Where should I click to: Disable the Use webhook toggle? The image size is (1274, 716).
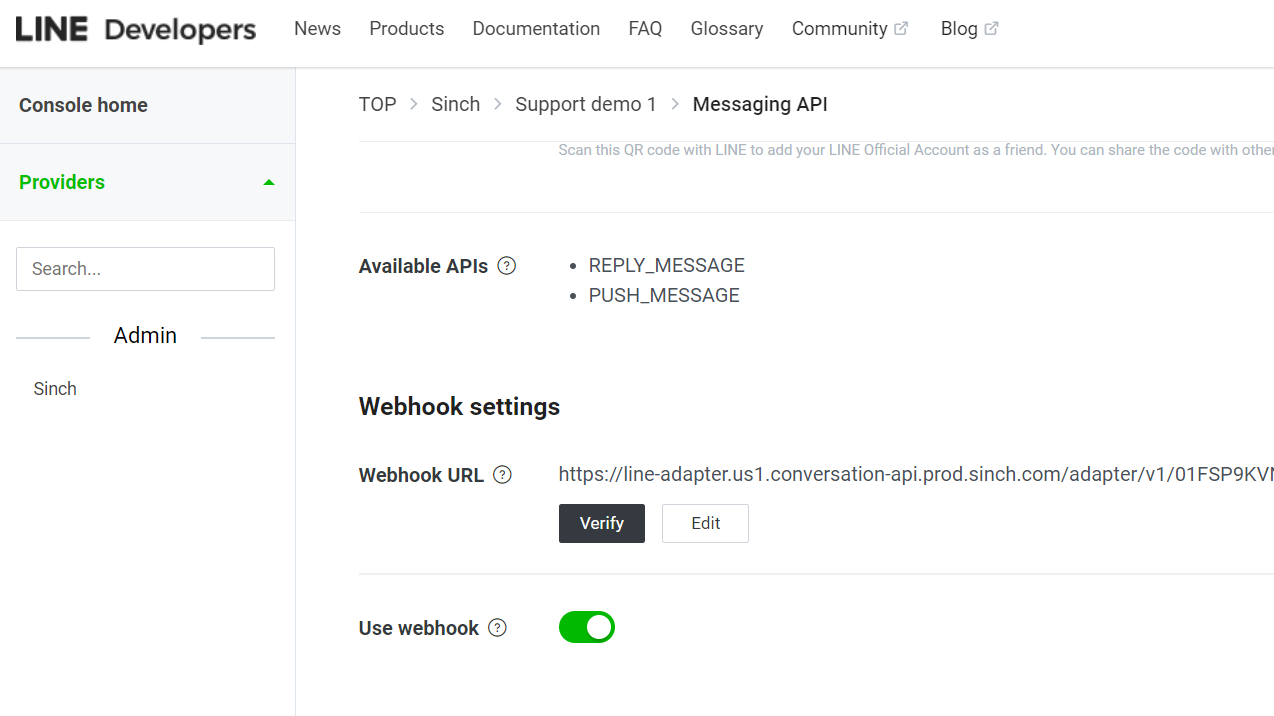tap(587, 627)
